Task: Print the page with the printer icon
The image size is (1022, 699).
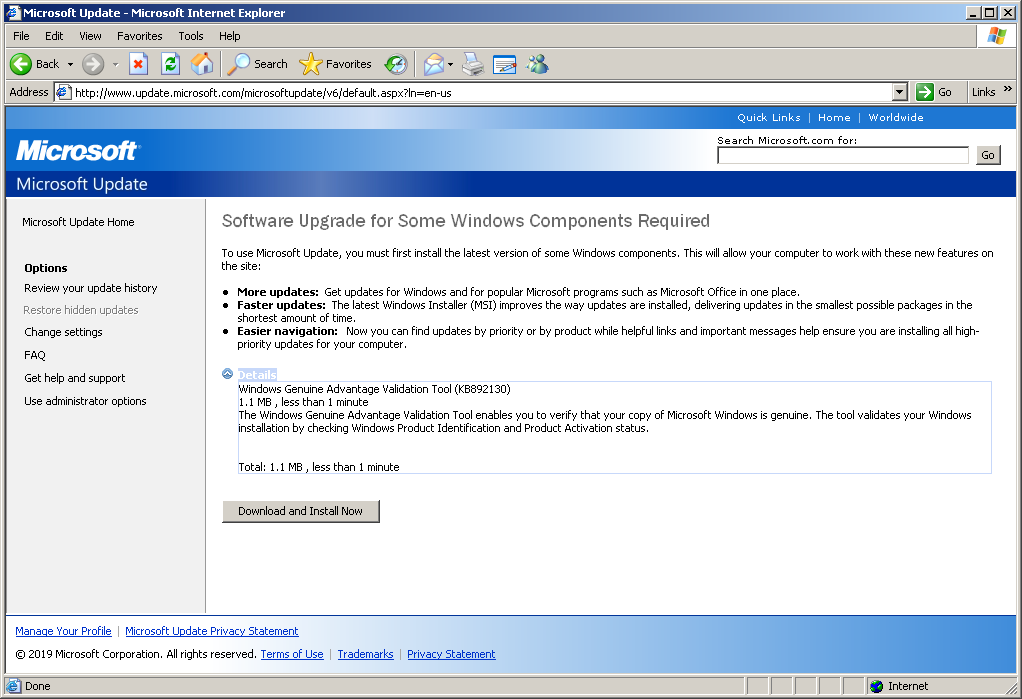Action: pyautogui.click(x=473, y=64)
